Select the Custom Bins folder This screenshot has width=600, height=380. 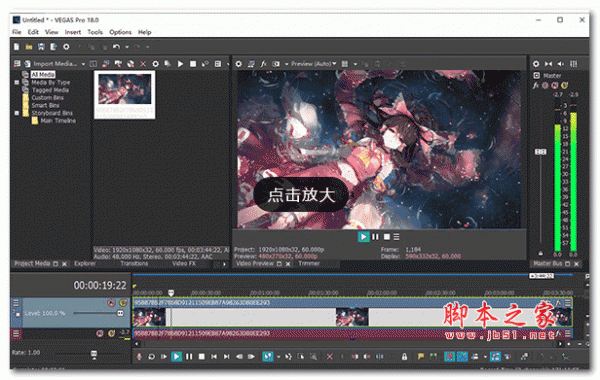pyautogui.click(x=47, y=98)
